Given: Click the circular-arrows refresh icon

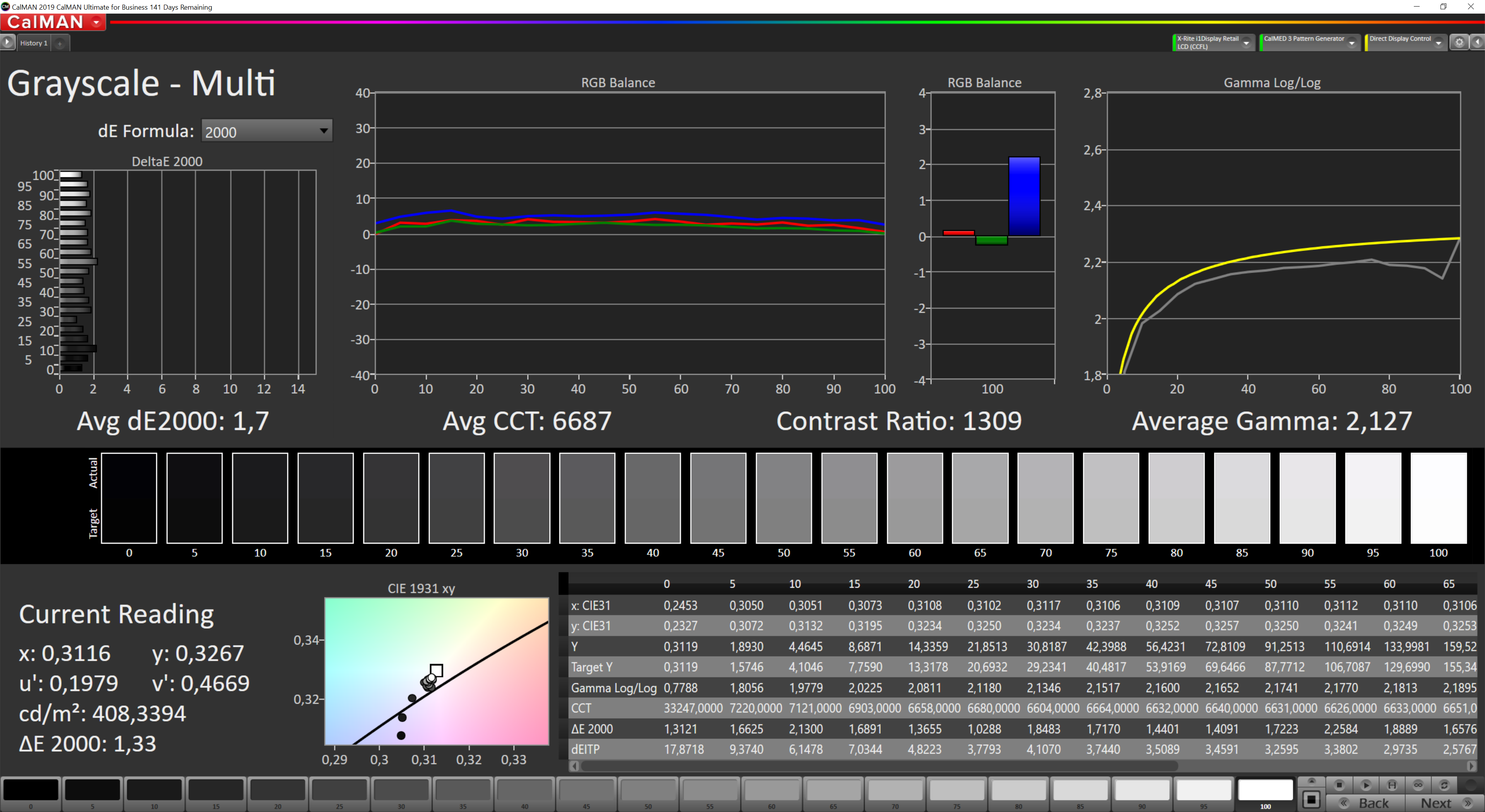Looking at the screenshot, I should tap(1444, 785).
